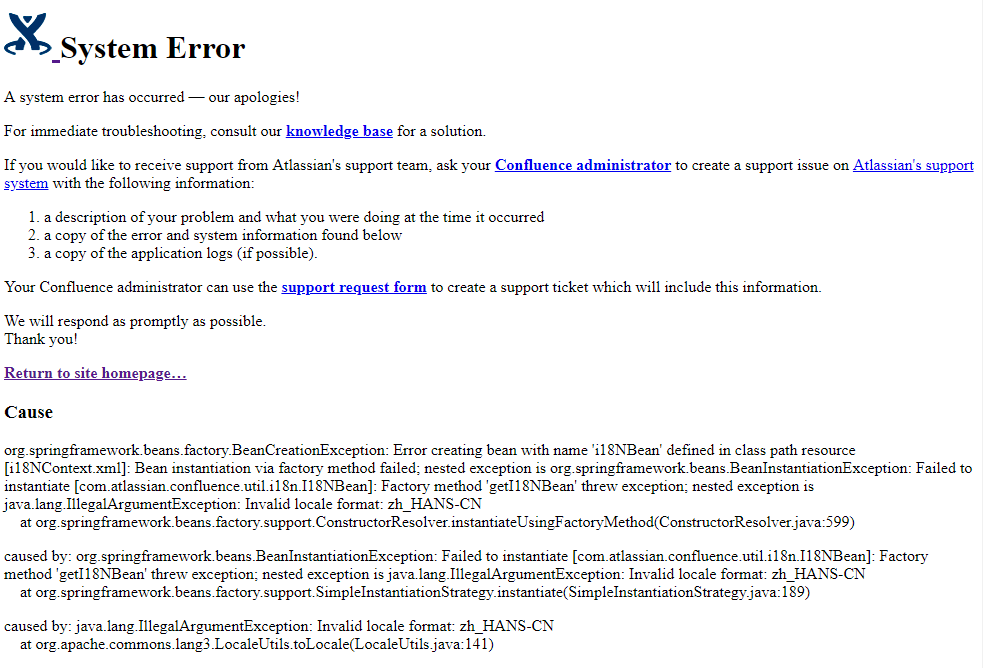Click 'caused by: java.lang.IllegalArgumentException' line
The image size is (983, 668).
pos(279,626)
